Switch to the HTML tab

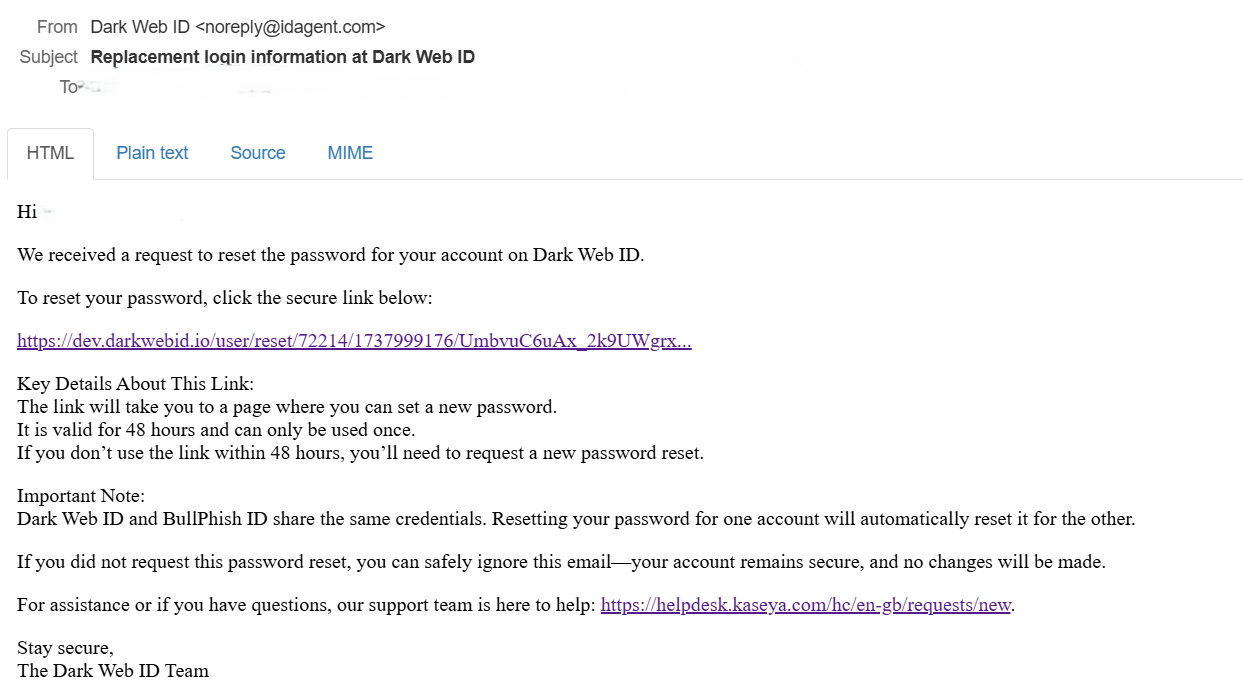tap(50, 153)
